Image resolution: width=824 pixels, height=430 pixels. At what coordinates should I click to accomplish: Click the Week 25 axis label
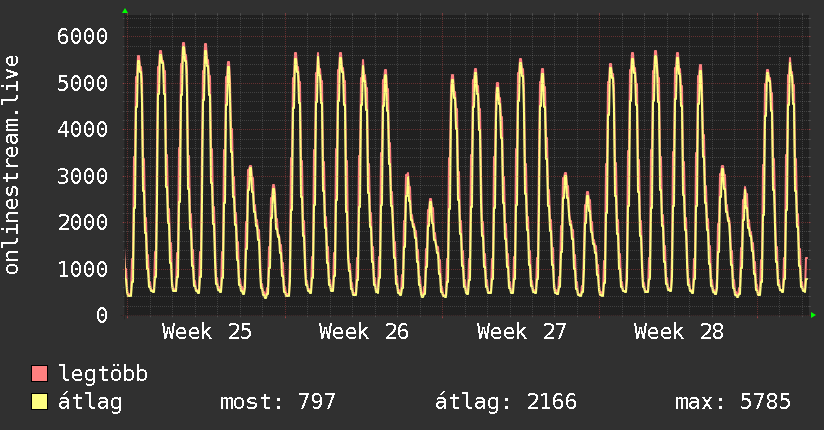pyautogui.click(x=207, y=332)
